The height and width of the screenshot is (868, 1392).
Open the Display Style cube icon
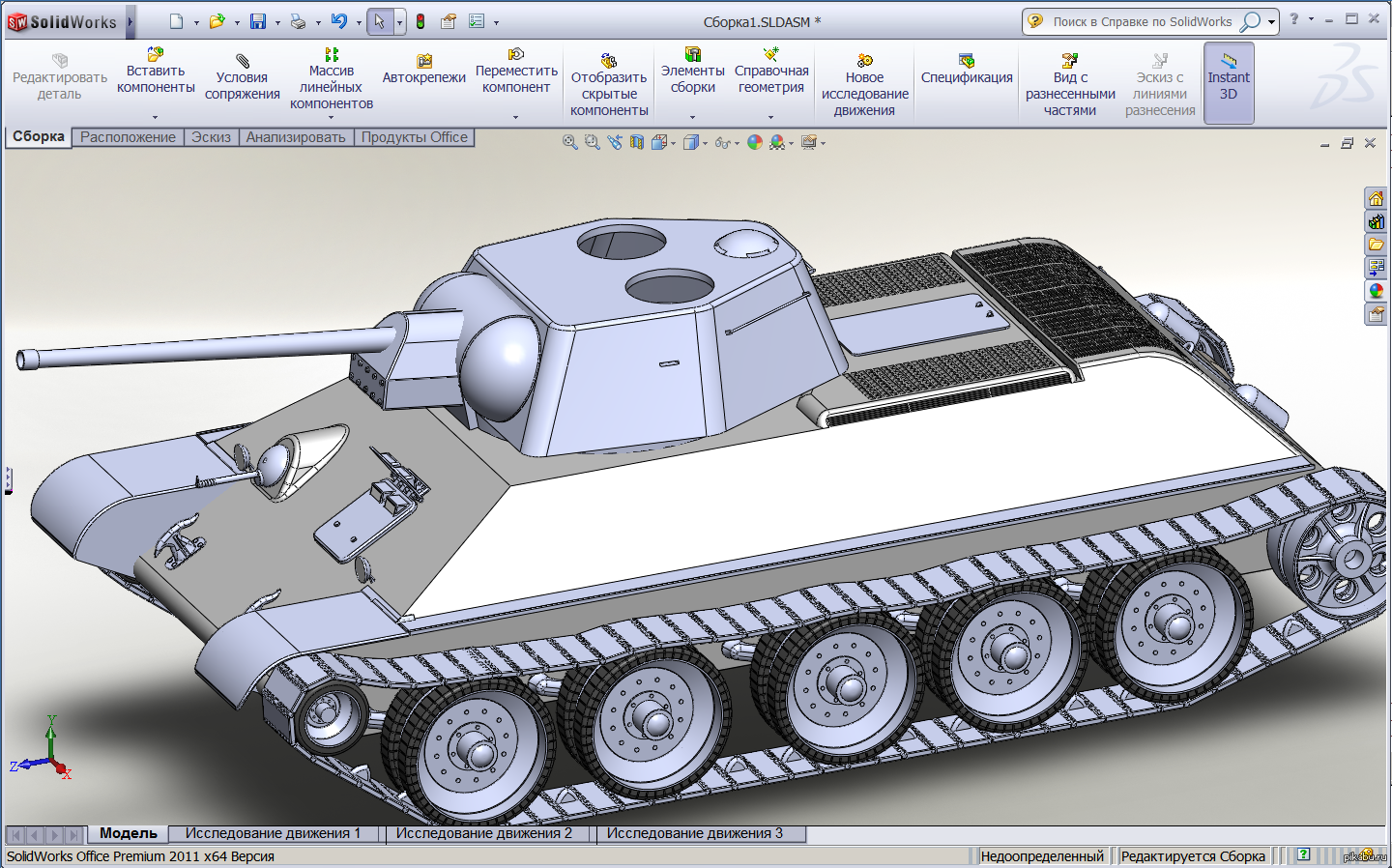pos(691,142)
